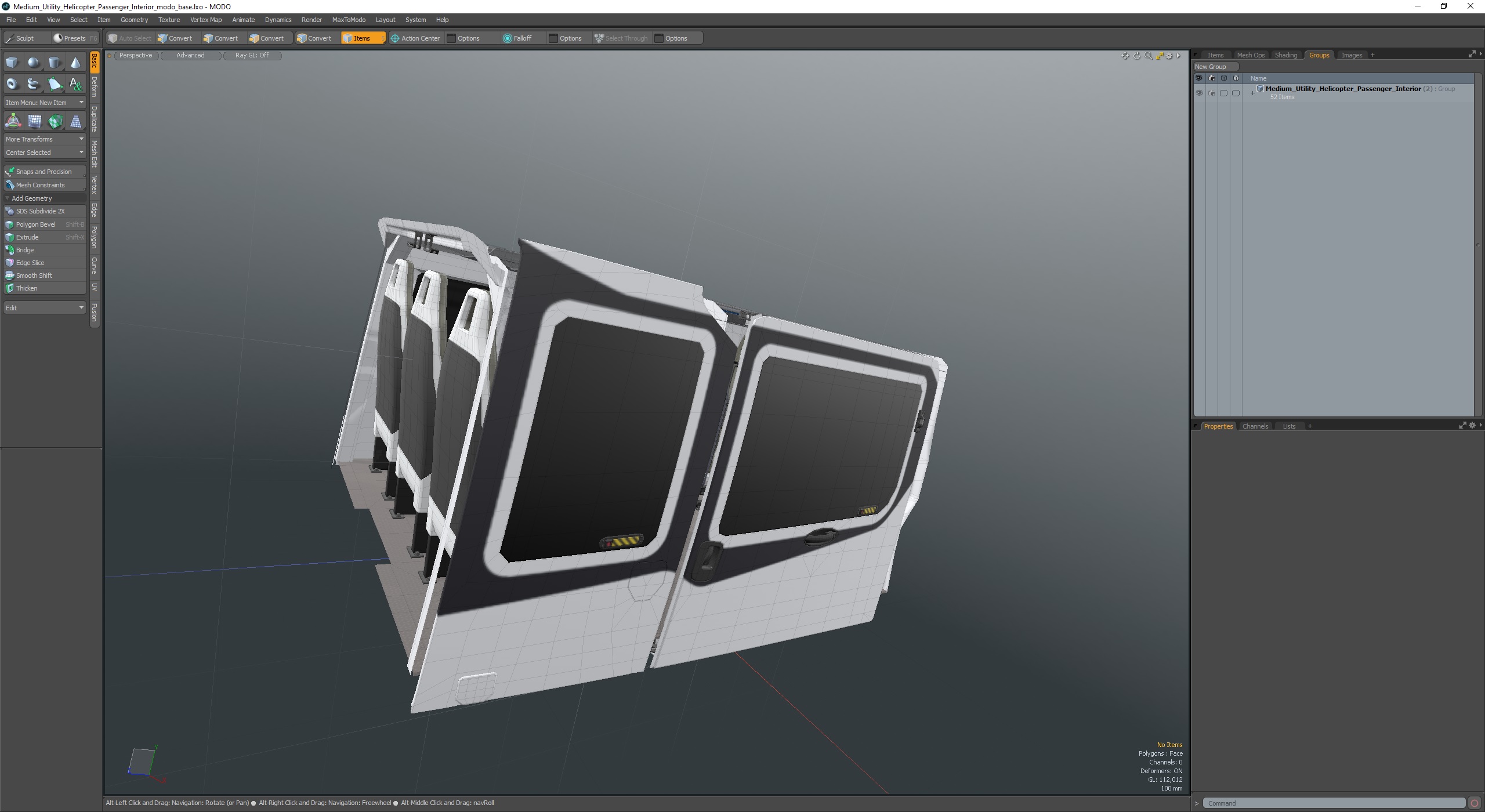The width and height of the screenshot is (1485, 812).
Task: Open viewport settings gear icon
Action: click(x=1169, y=56)
